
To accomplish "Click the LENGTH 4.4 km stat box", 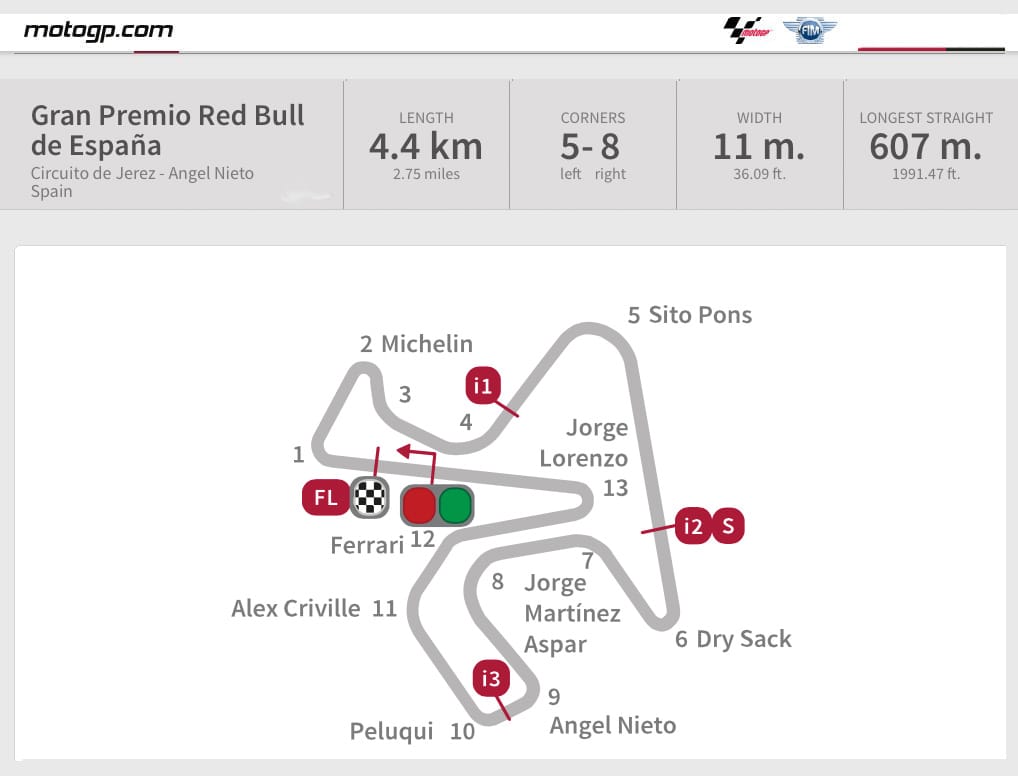I will click(426, 145).
